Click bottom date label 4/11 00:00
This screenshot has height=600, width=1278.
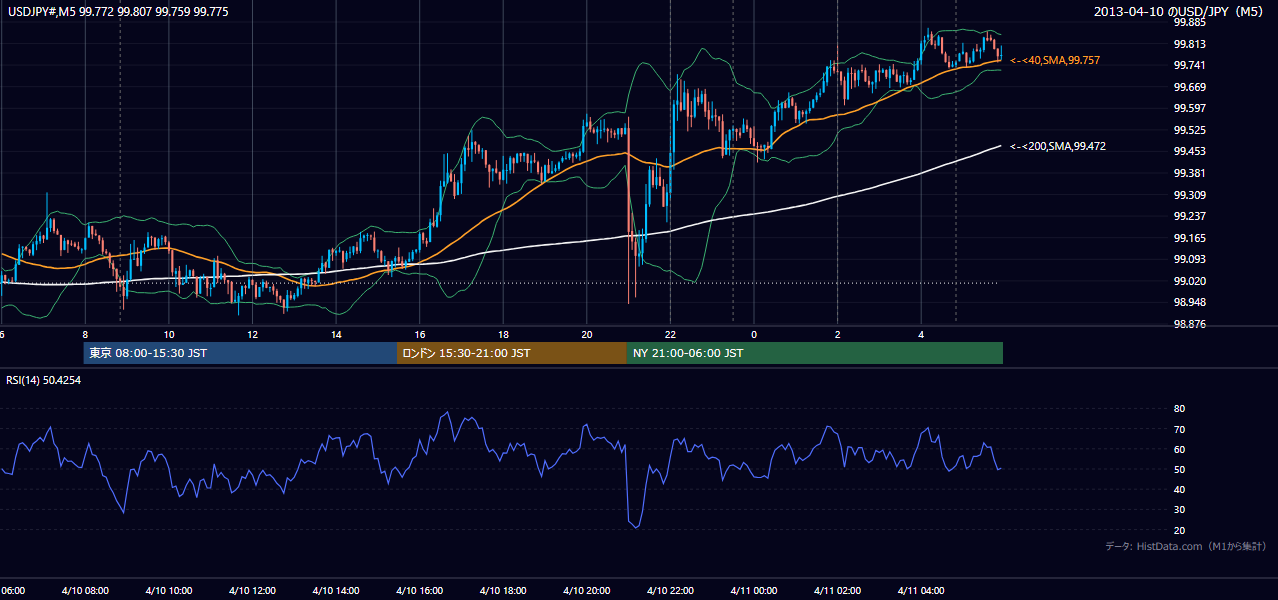click(x=753, y=590)
